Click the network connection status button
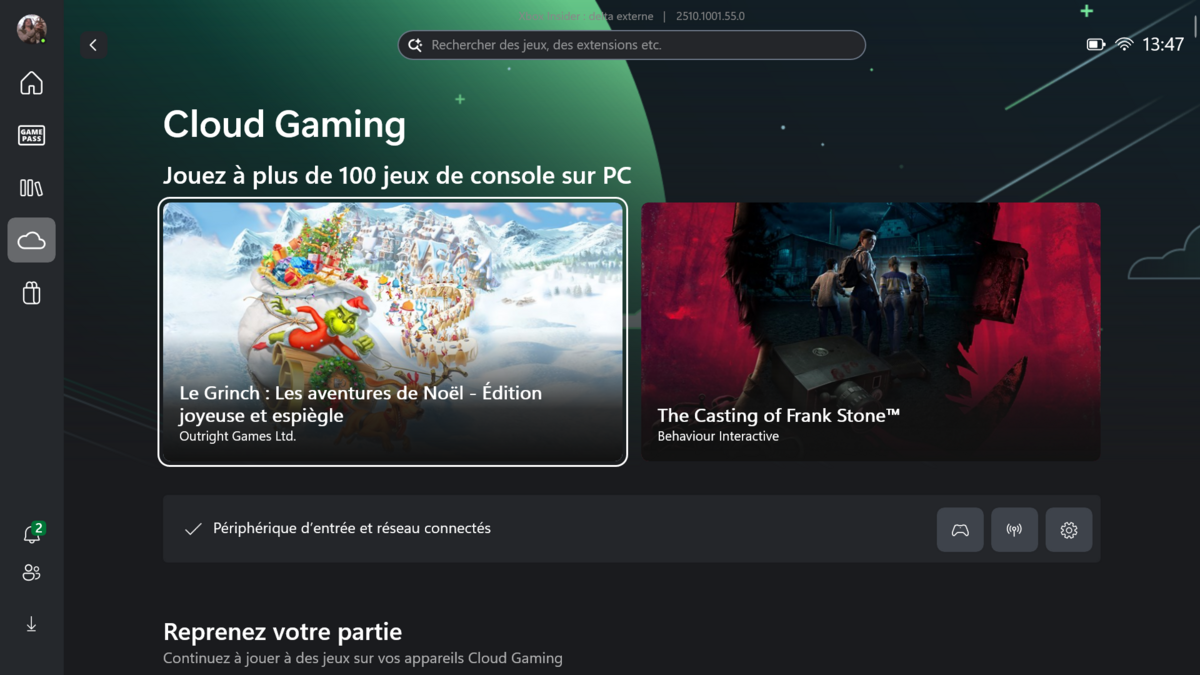1200x675 pixels. [x=1014, y=530]
